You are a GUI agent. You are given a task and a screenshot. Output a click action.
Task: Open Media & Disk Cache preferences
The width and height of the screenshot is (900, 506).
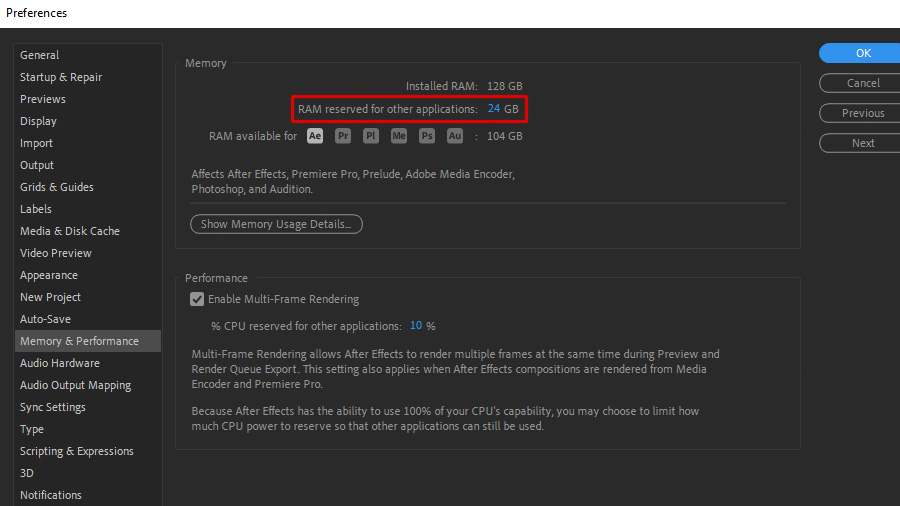pyautogui.click(x=70, y=231)
